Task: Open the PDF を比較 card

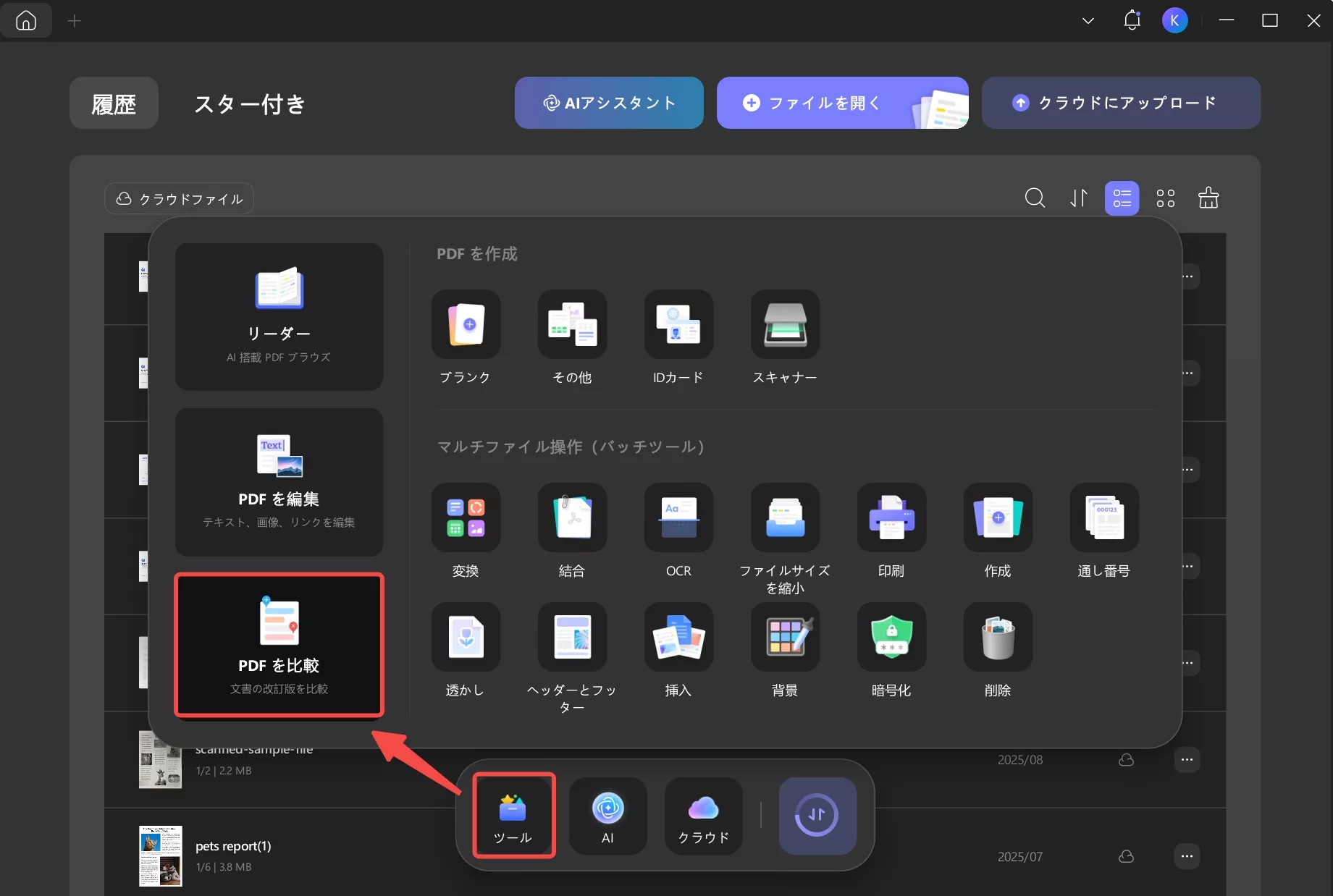Action: click(279, 645)
